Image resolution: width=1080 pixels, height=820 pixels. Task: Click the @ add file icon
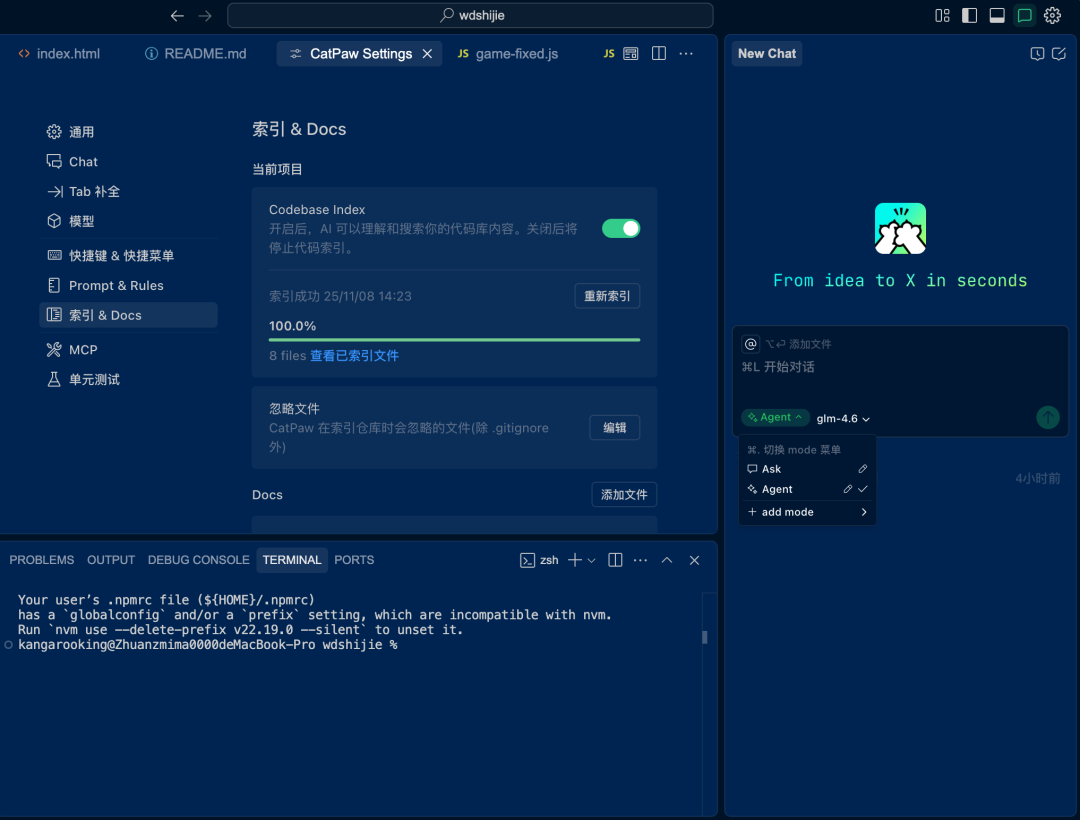point(750,344)
